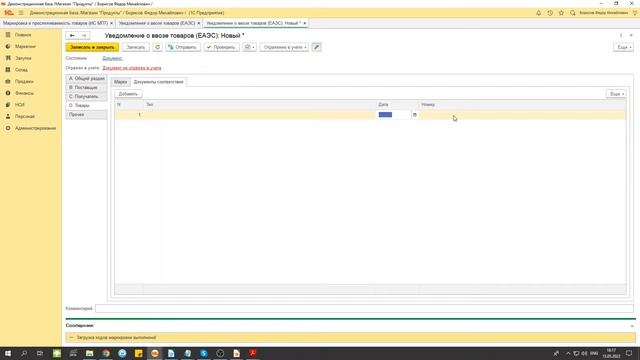The width and height of the screenshot is (640, 360).
Task: Switch to the saved Уведомление о ввозе товаров tab
Action: tap(157, 23)
